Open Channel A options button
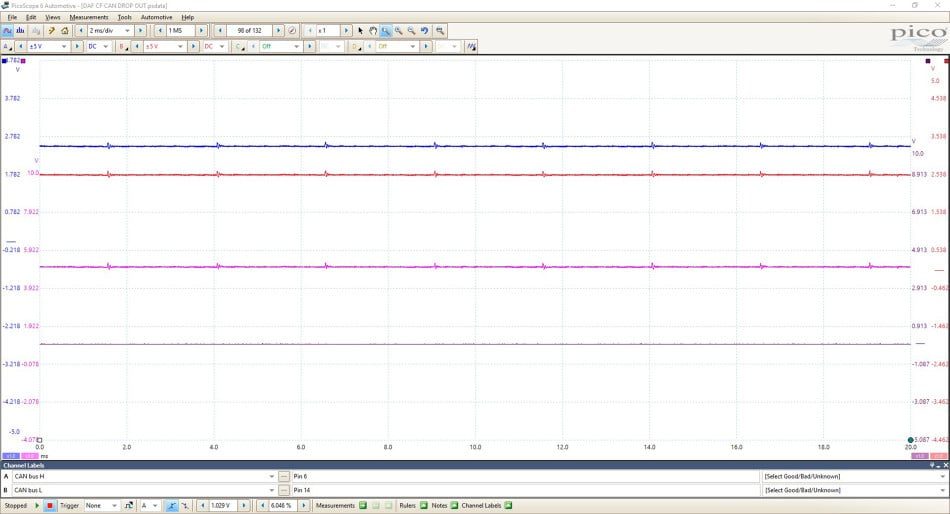 pos(7,46)
